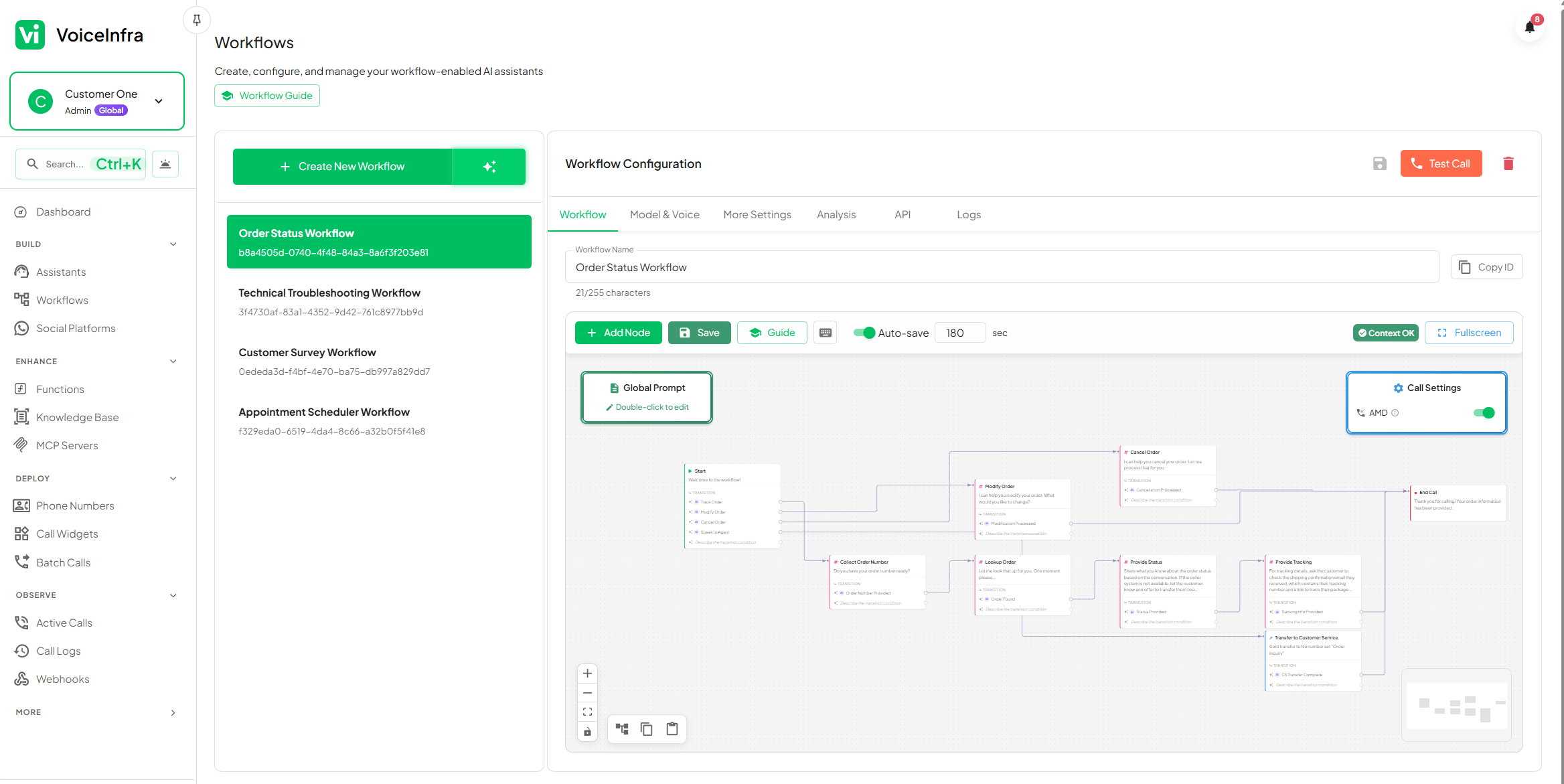Select the Order Status Workflow item
Screen dimensions: 1564x784
pyautogui.click(x=379, y=242)
